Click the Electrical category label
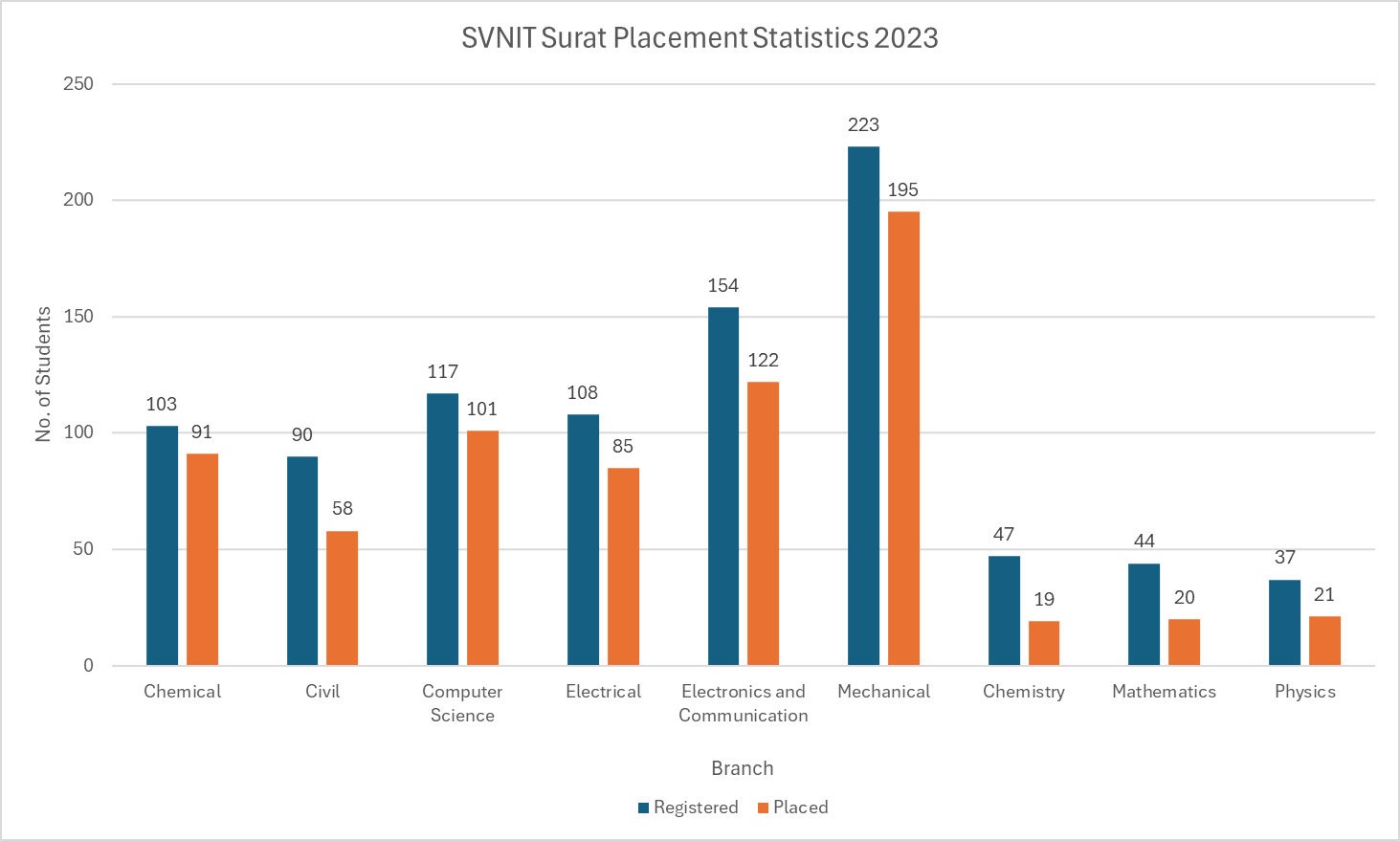Viewport: 1400px width, 841px height. [x=603, y=692]
